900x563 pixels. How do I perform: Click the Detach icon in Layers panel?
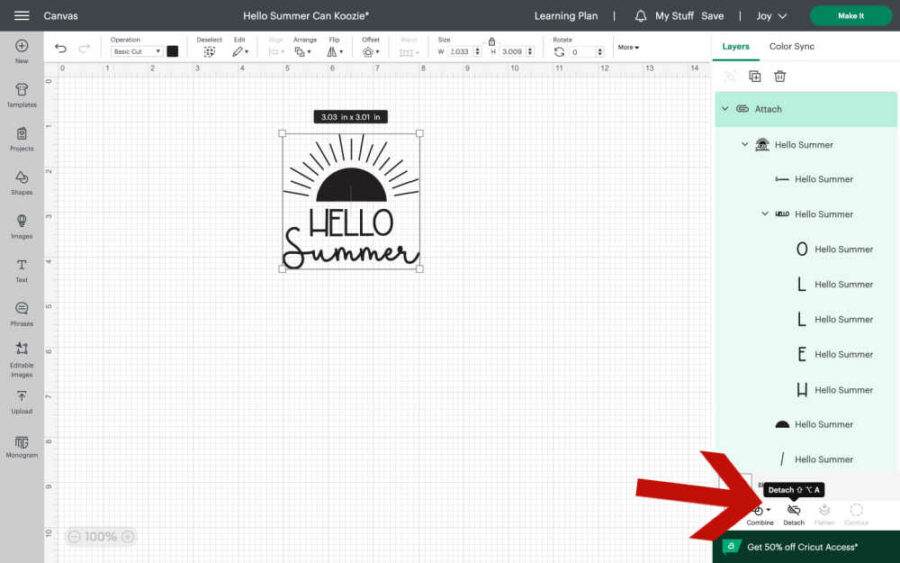click(793, 511)
